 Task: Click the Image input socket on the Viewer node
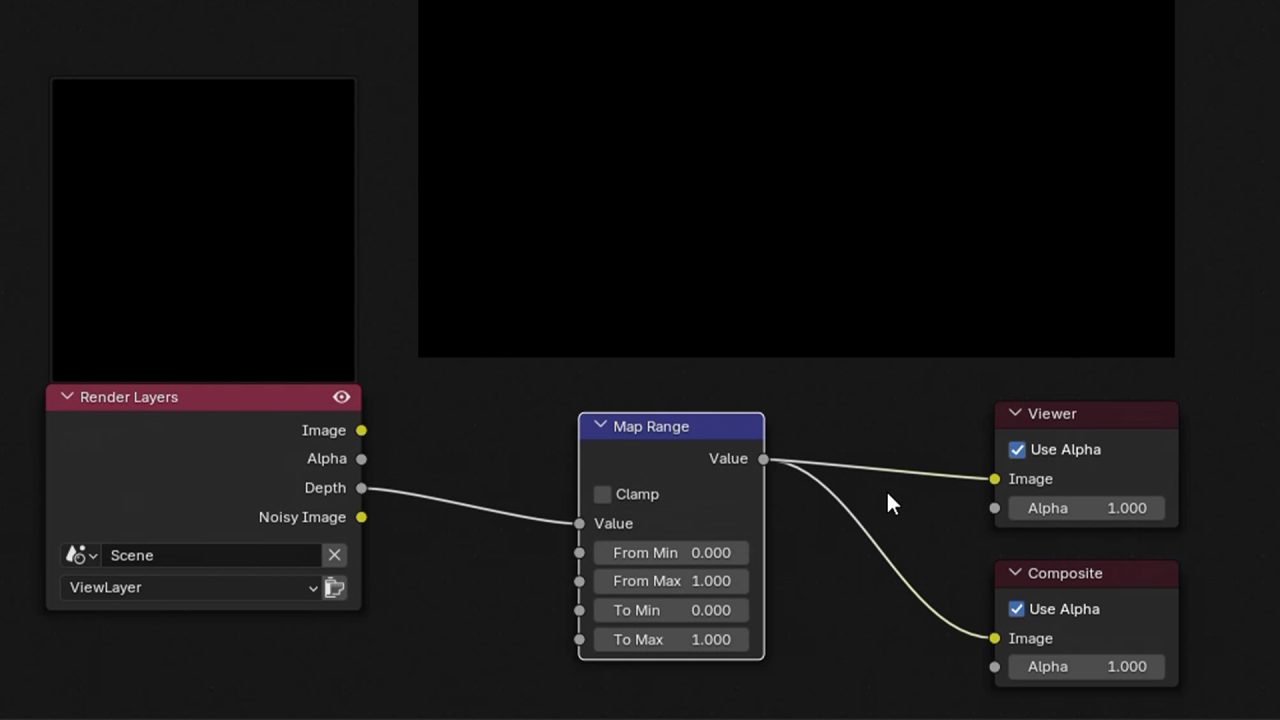(x=994, y=479)
